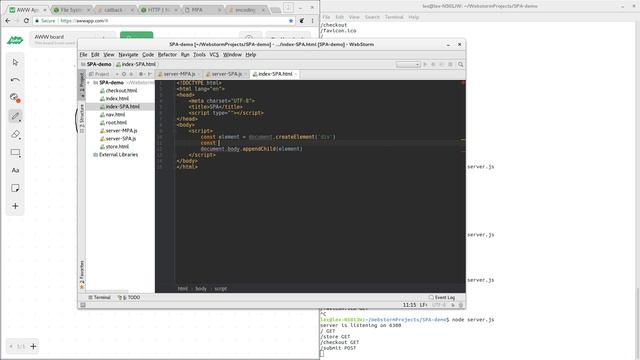Click the AWW logo in the browser page
Screen dimensions: 640x360
(x=15, y=40)
